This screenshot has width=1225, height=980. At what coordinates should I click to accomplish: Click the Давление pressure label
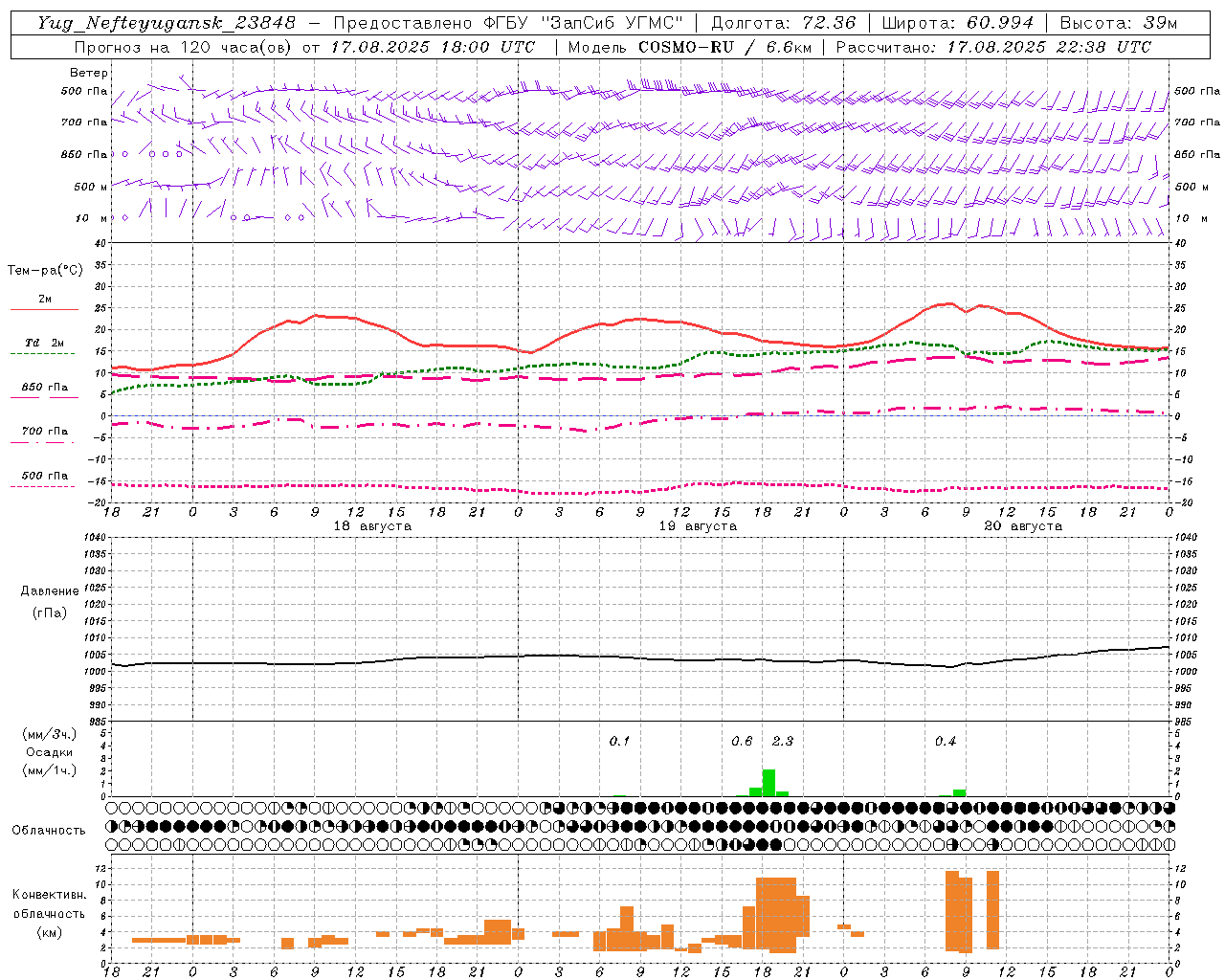pos(50,591)
